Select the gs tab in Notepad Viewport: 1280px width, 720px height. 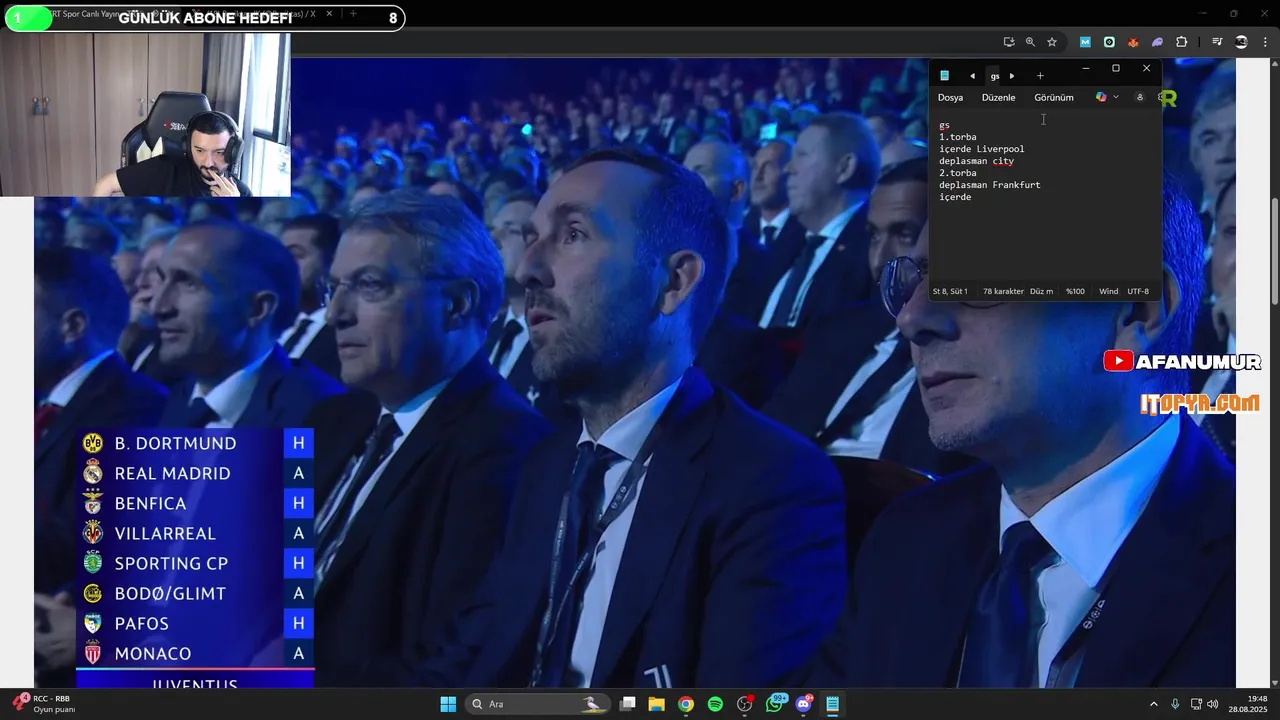pyautogui.click(x=995, y=76)
